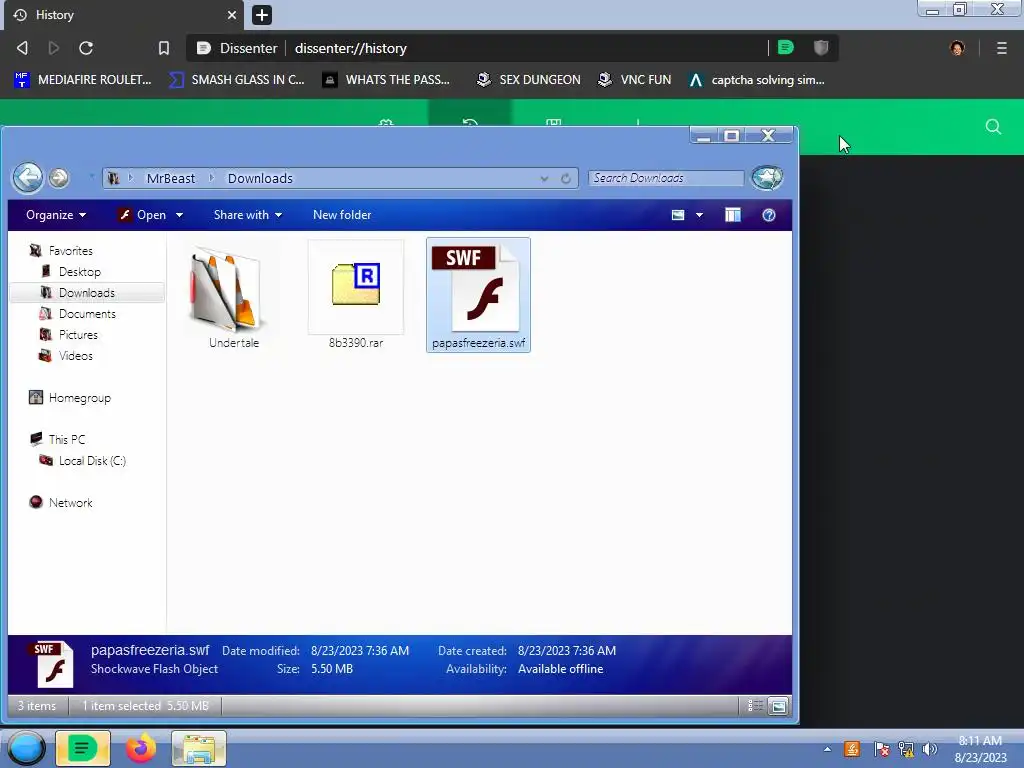The width and height of the screenshot is (1024, 768).
Task: Expand the address bar history dropdown
Action: (544, 178)
